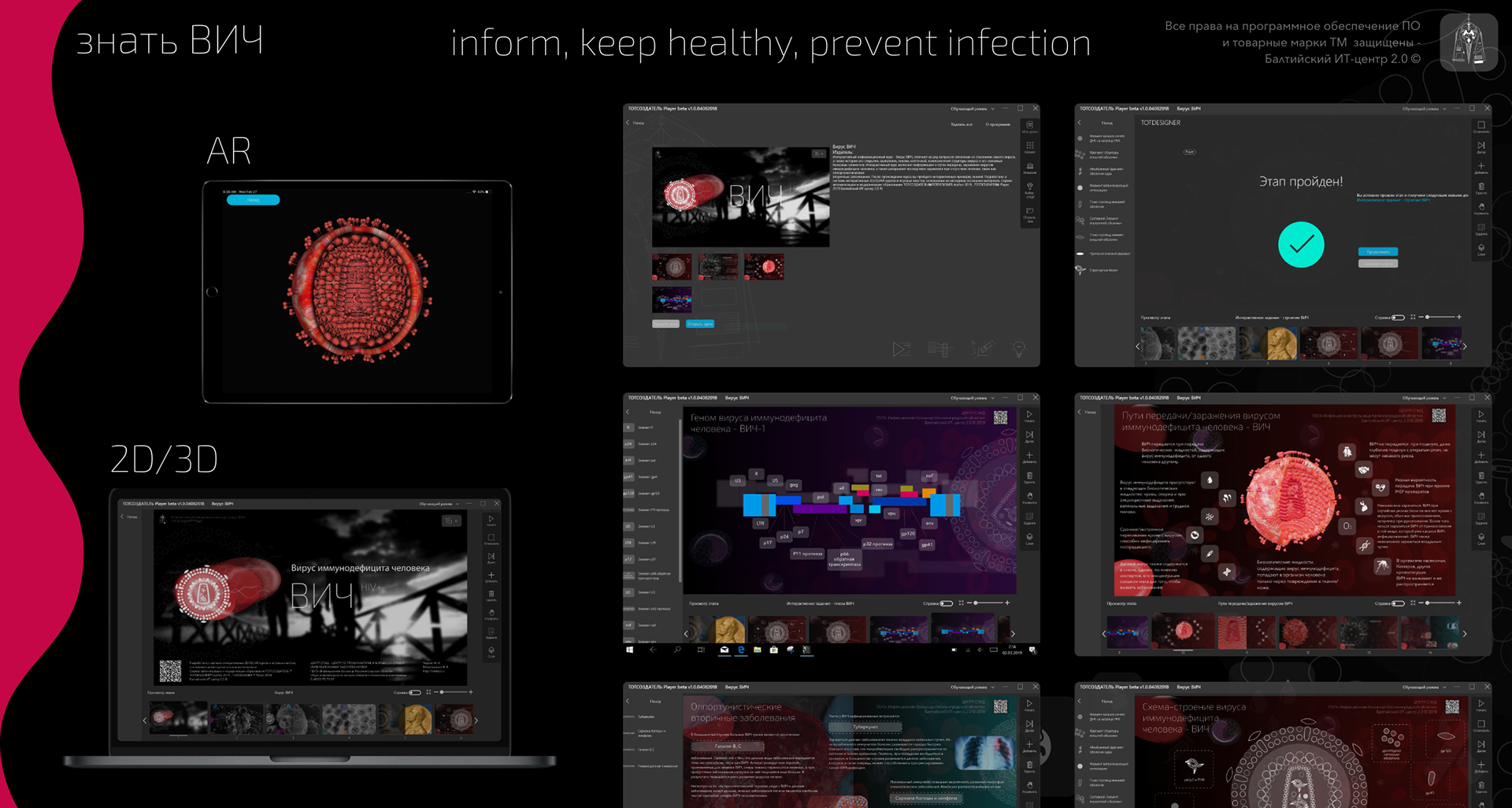This screenshot has height=808, width=1512.
Task: Toggle Справка switch in genome window
Action: pyautogui.click(x=947, y=603)
